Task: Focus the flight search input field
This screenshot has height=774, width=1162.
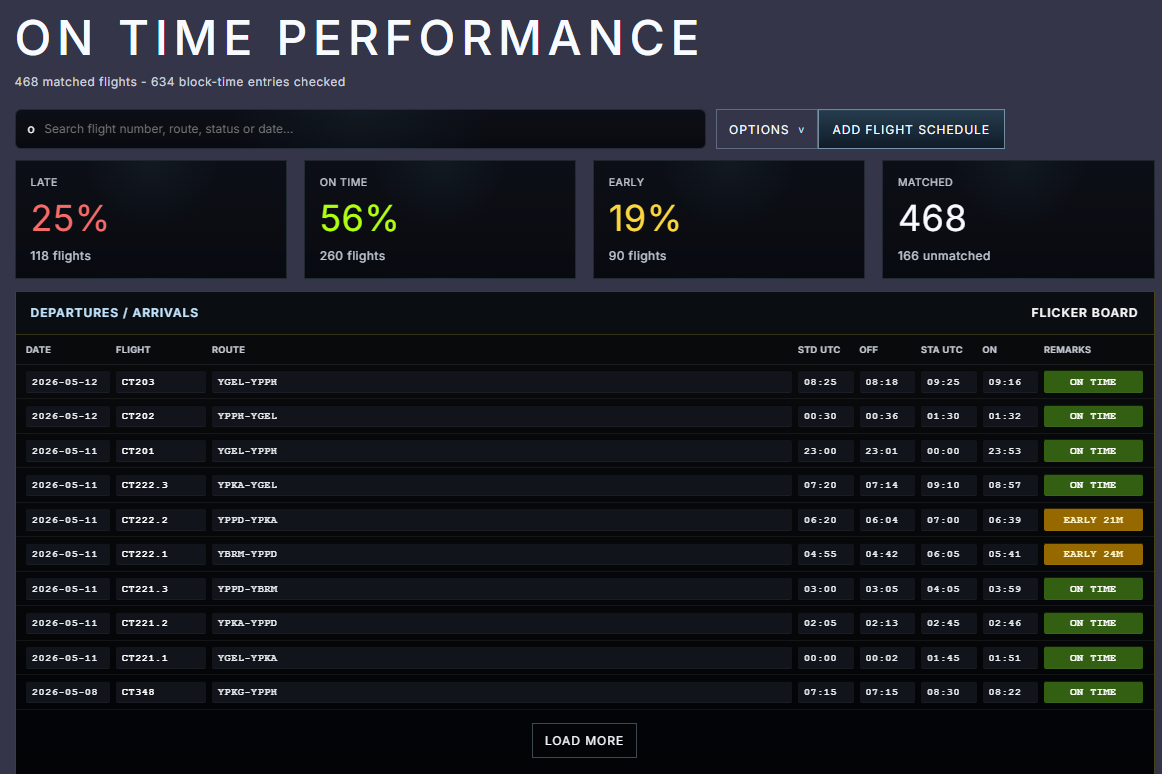Action: click(360, 129)
